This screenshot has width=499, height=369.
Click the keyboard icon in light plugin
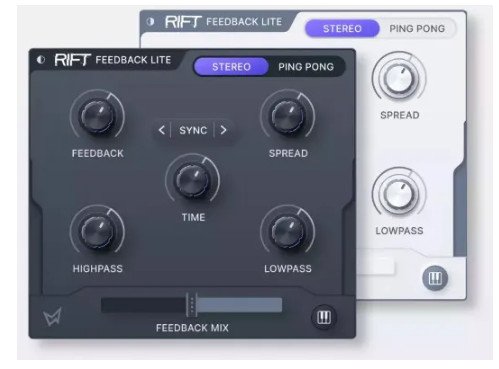click(x=435, y=278)
